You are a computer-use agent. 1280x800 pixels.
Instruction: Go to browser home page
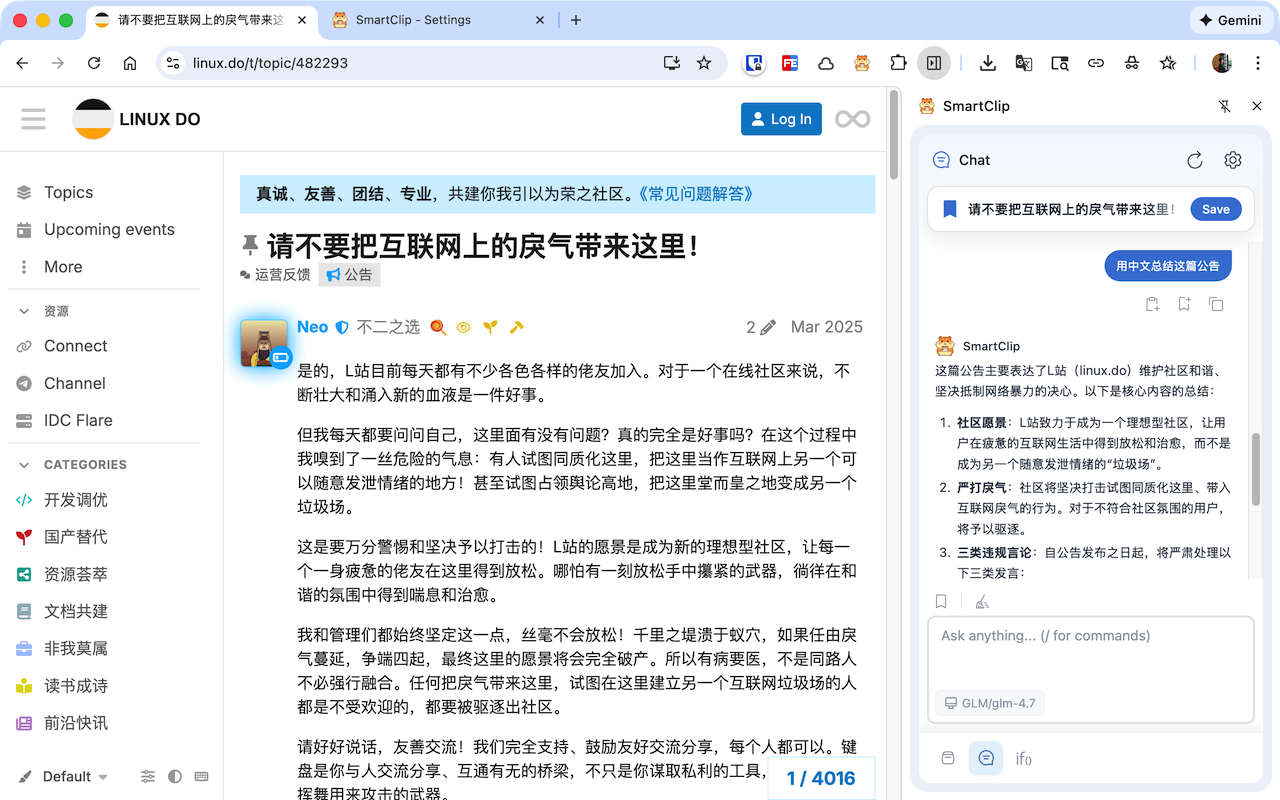pos(130,63)
